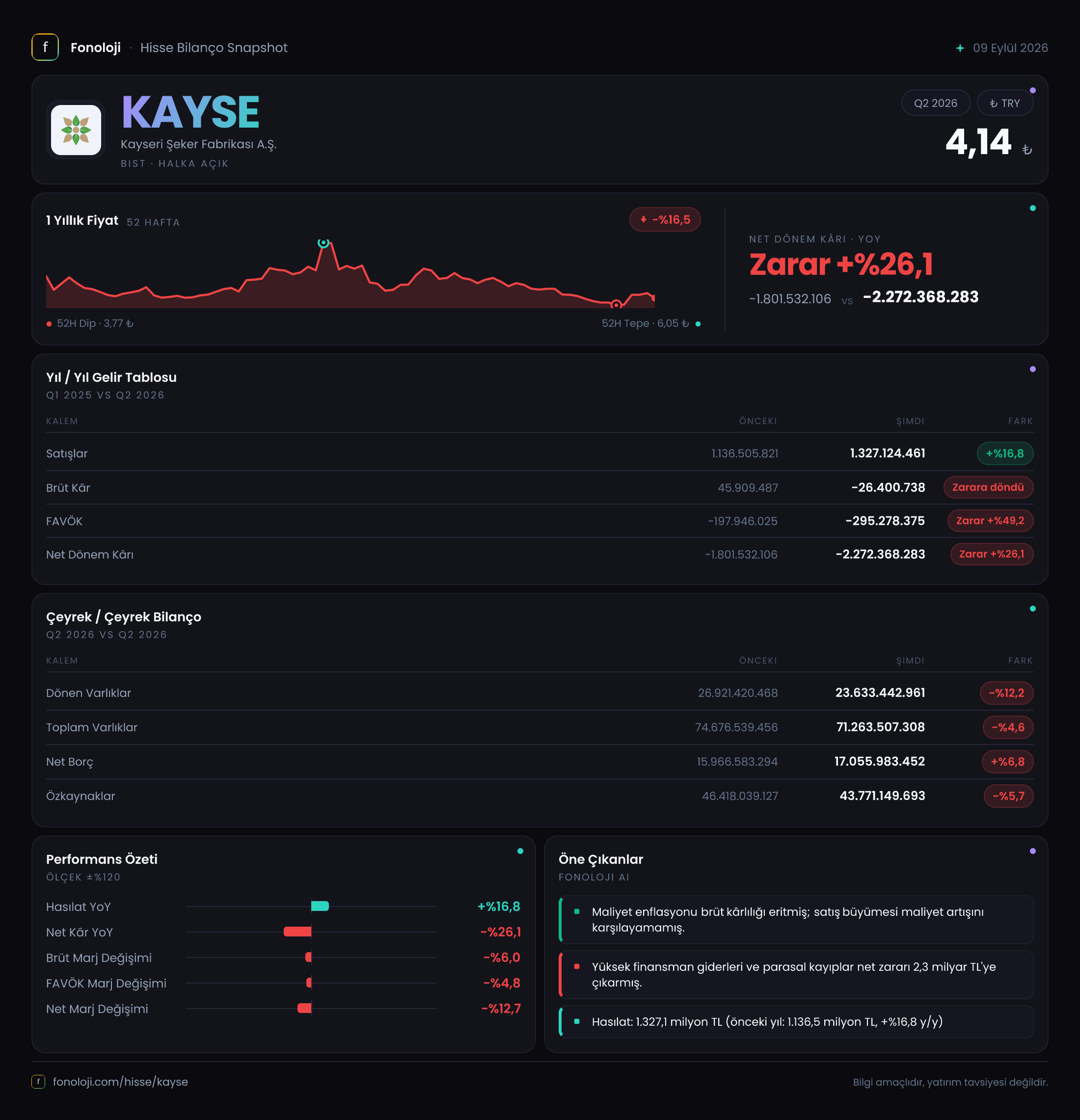Click the Net Kâr YoY red bar
1080x1120 pixels.
click(297, 932)
